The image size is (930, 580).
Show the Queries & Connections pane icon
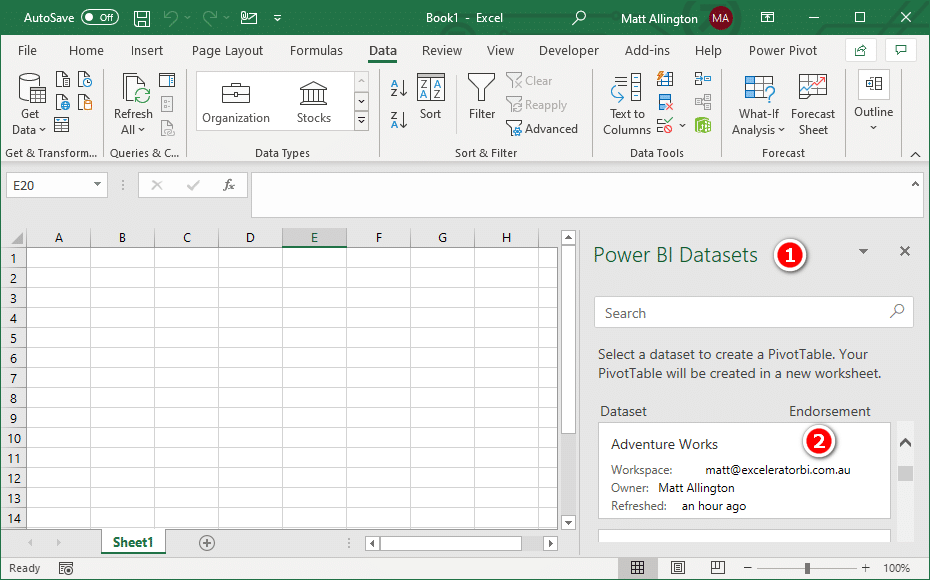click(167, 79)
